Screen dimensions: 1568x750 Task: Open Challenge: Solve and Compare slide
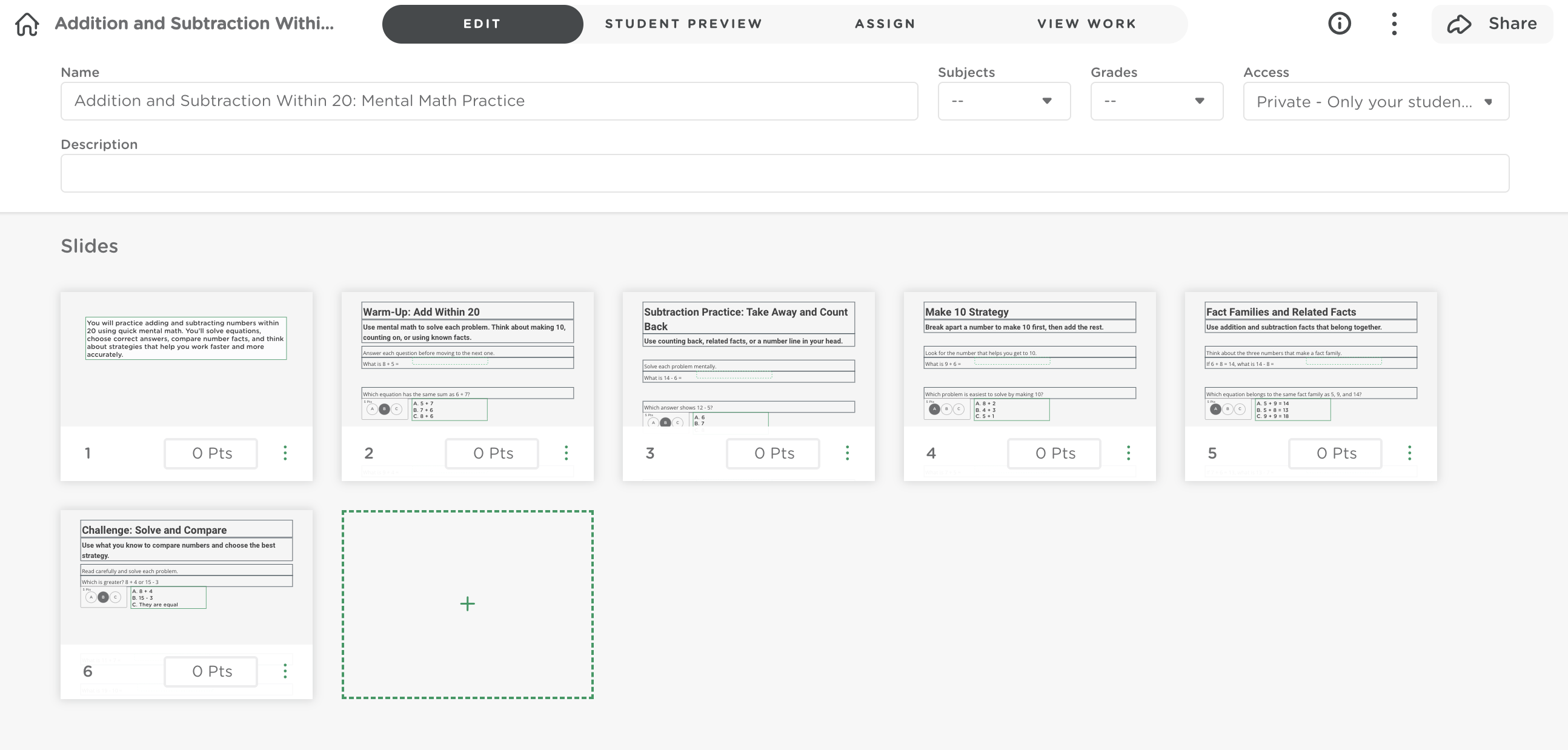tap(186, 577)
